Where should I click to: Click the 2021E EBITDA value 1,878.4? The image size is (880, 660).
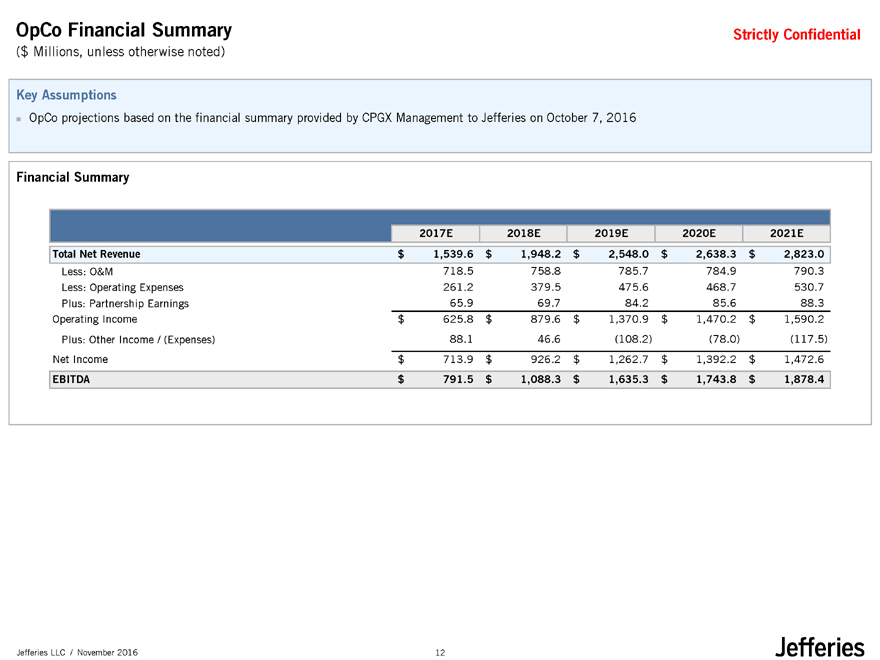pyautogui.click(x=800, y=380)
